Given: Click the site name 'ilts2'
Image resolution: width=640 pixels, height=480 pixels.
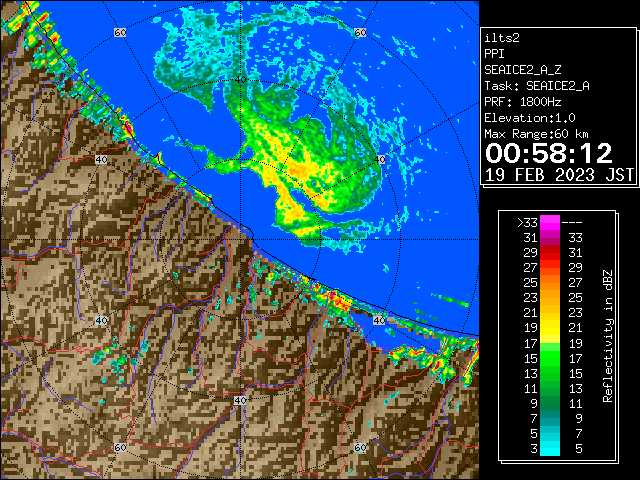Looking at the screenshot, I should click(x=502, y=38).
